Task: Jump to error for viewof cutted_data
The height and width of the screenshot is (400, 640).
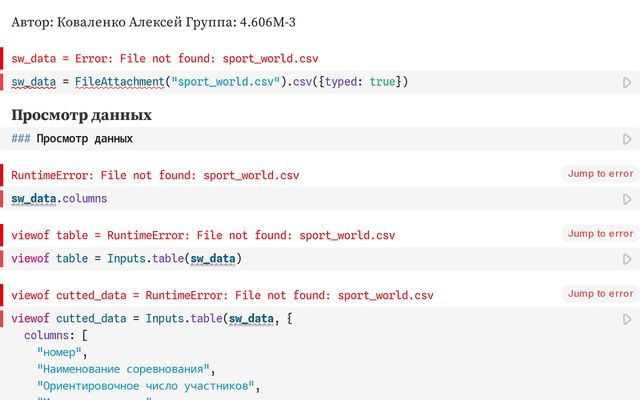Action: 600,294
